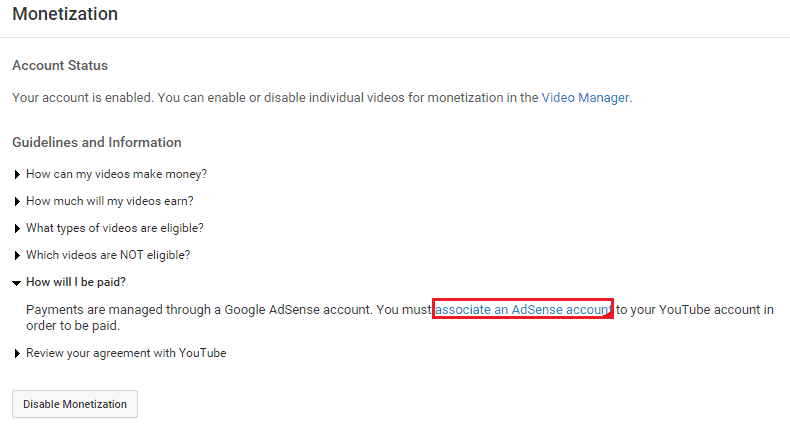
Task: Expand arrow for What types of videos are eligible
Action: 17,228
